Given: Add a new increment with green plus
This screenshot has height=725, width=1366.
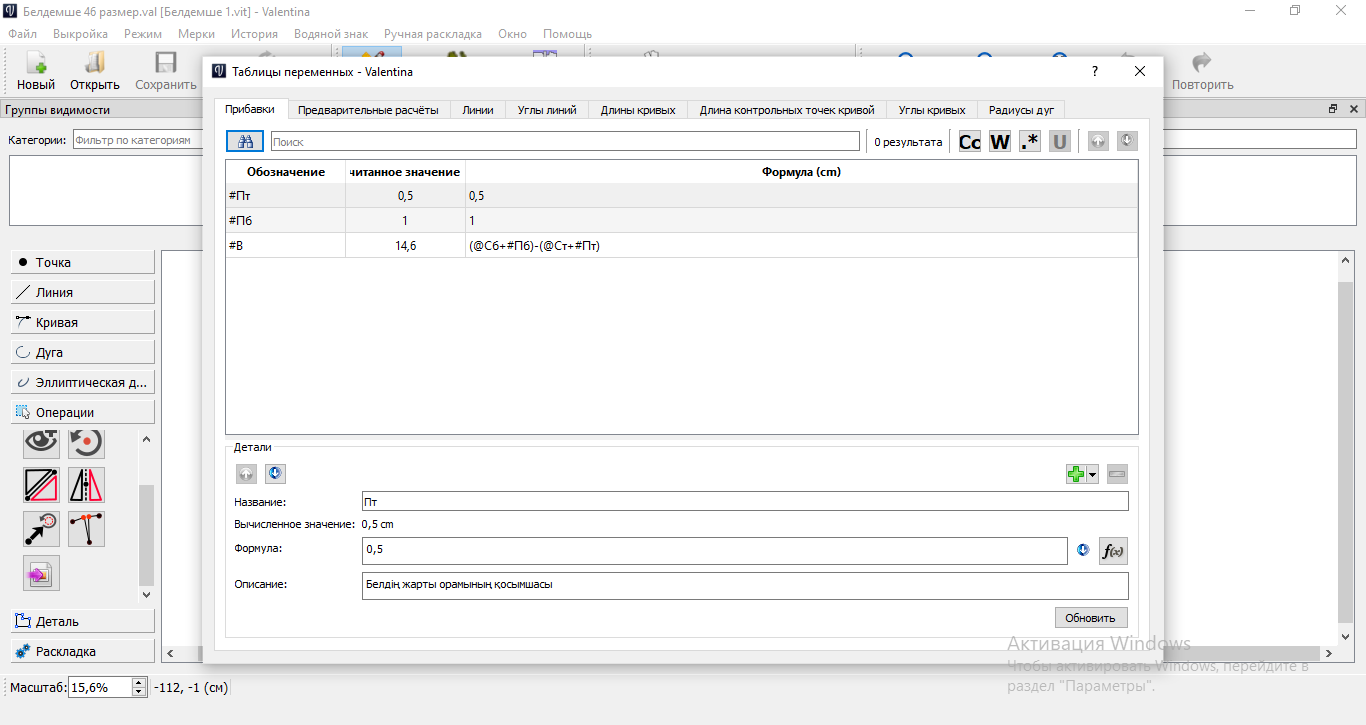Looking at the screenshot, I should (1076, 474).
